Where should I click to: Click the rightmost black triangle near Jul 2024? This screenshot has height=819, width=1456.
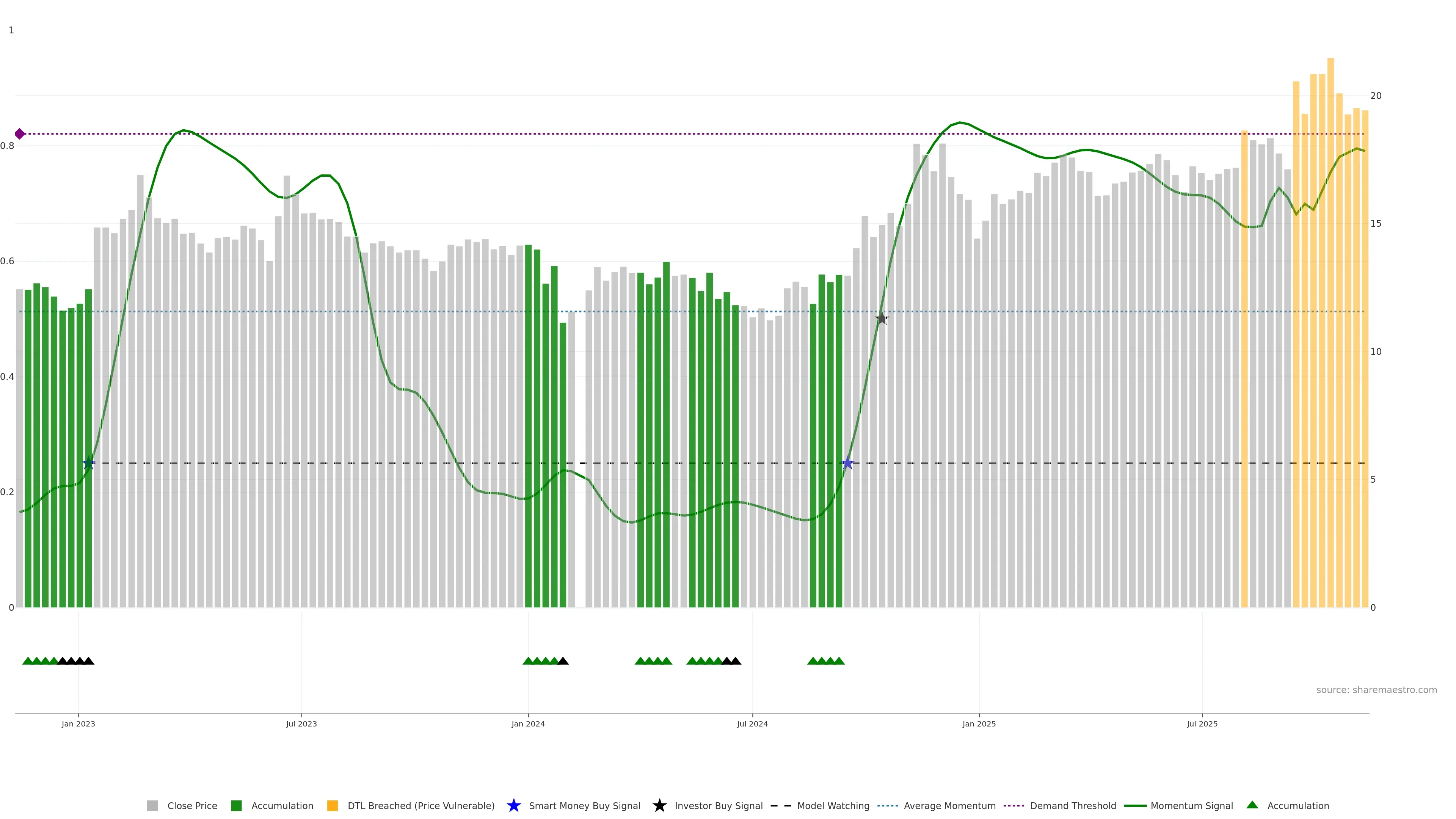click(x=735, y=661)
